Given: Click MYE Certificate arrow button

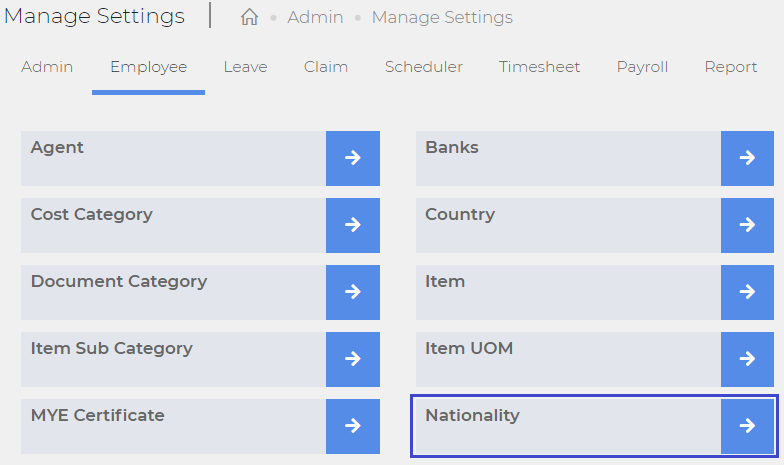Looking at the screenshot, I should click(353, 426).
